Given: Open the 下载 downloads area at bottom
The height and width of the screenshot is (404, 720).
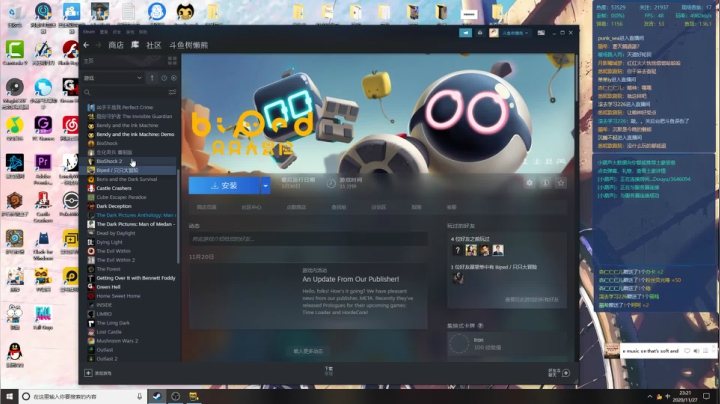Looking at the screenshot, I should pos(329,371).
